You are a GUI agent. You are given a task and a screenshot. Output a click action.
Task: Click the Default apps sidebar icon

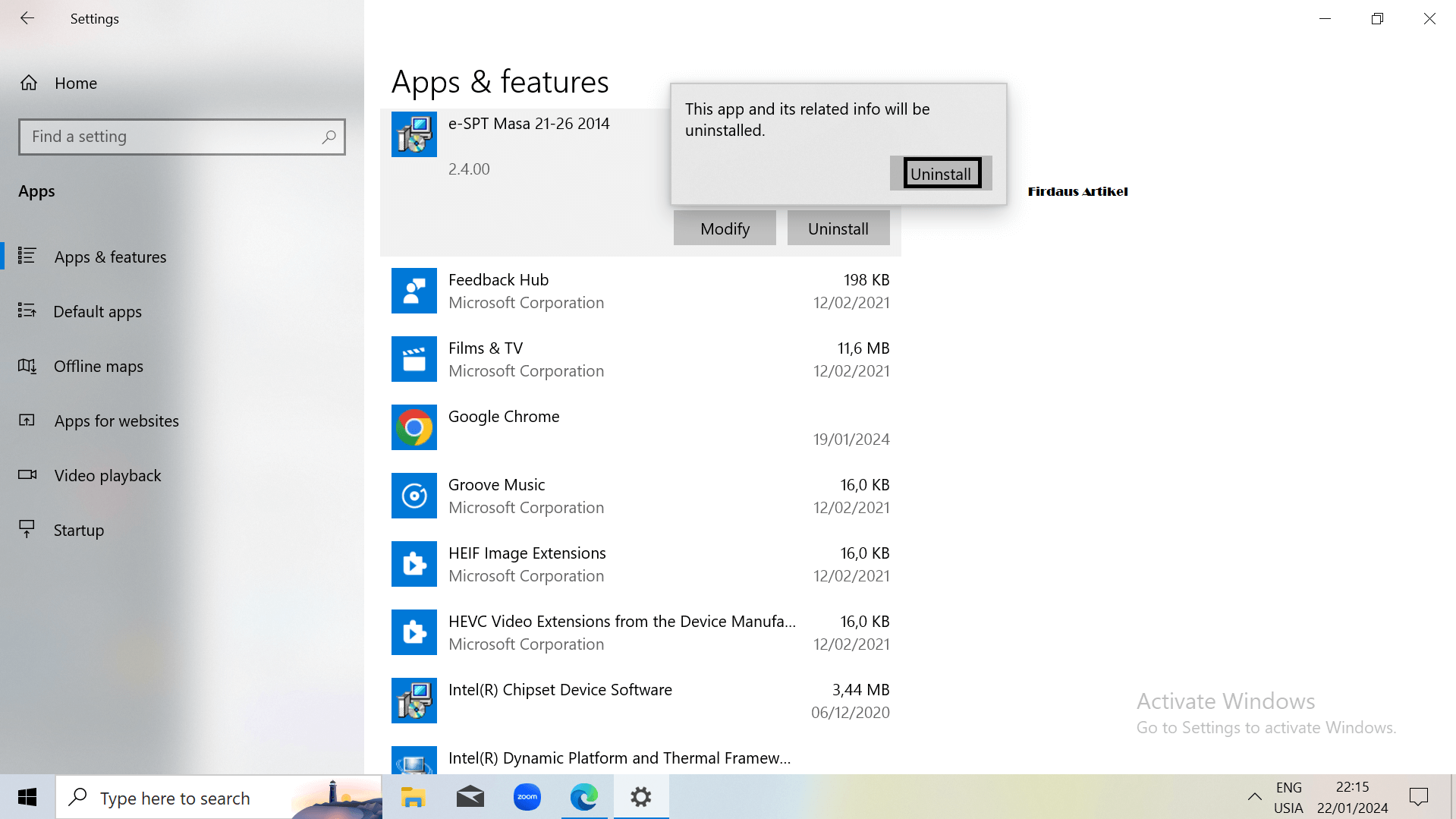(27, 310)
